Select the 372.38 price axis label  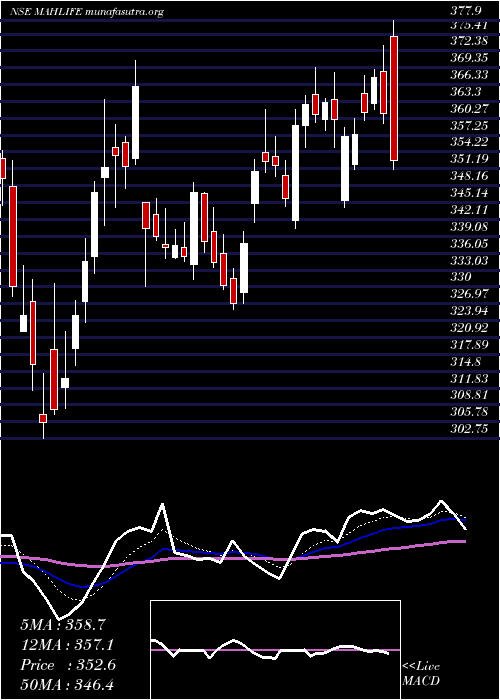tap(468, 42)
